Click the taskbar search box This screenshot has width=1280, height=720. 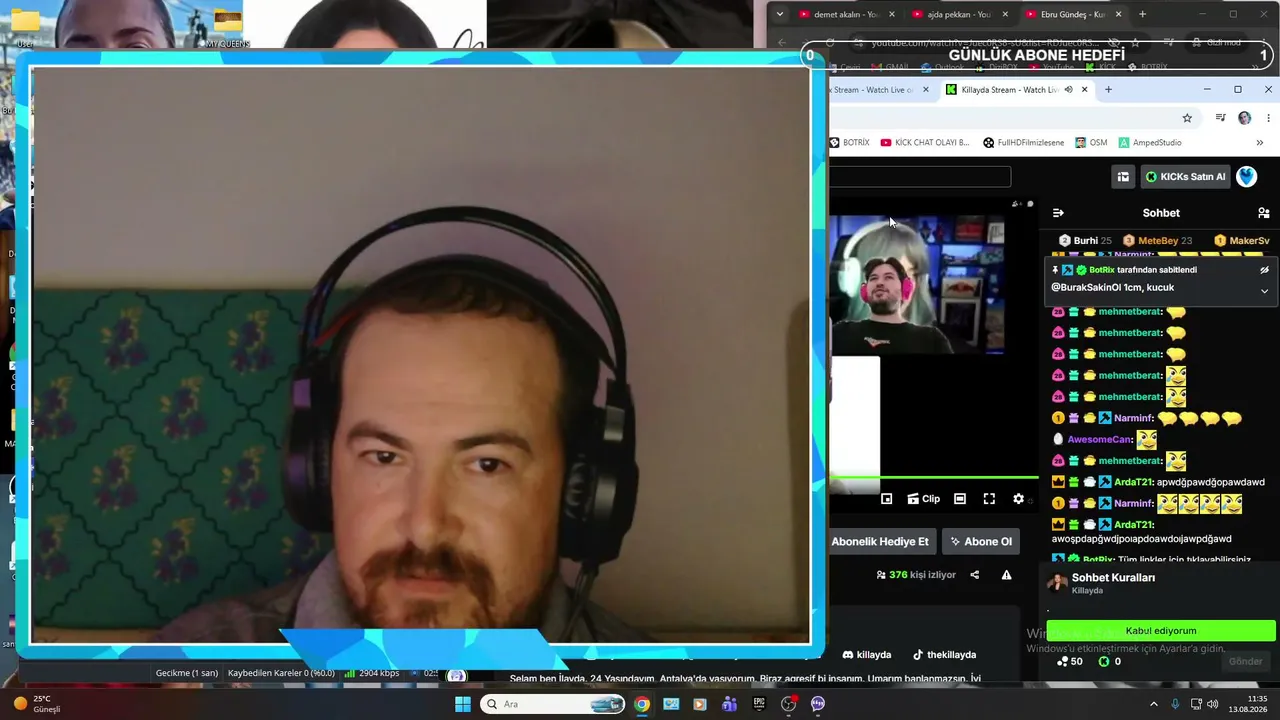tap(553, 704)
